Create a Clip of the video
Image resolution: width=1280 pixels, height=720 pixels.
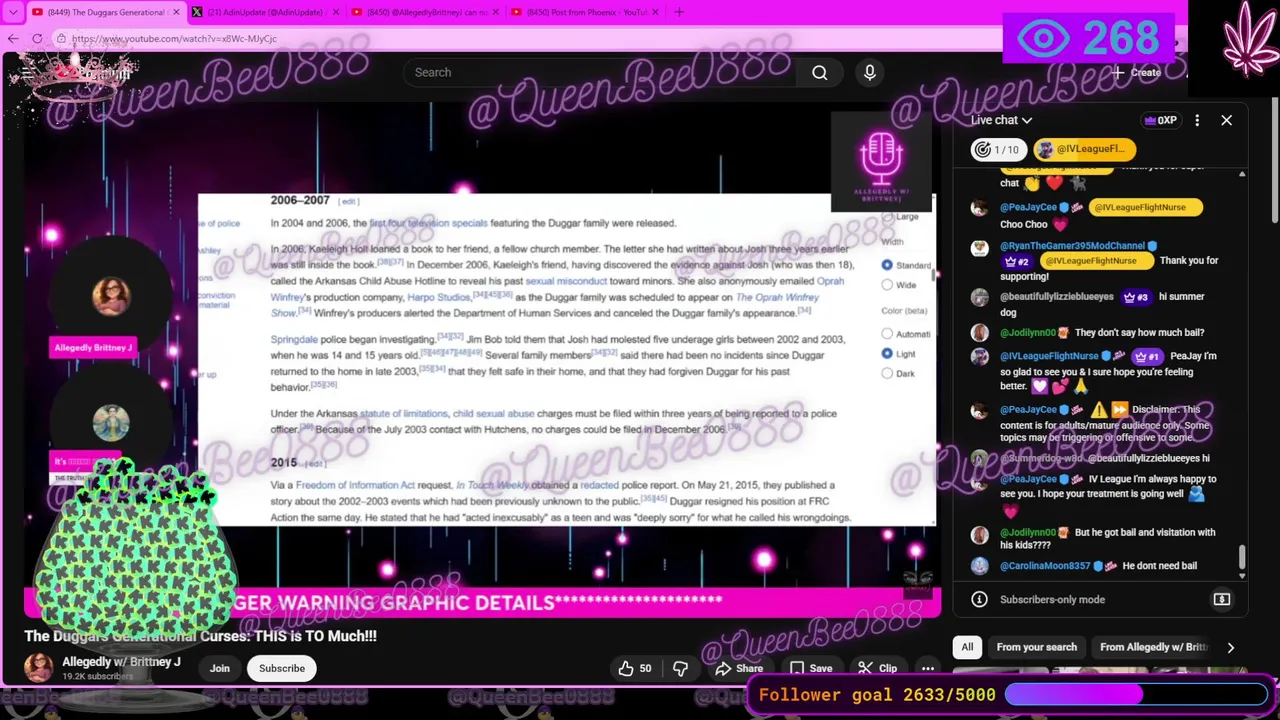tap(878, 668)
